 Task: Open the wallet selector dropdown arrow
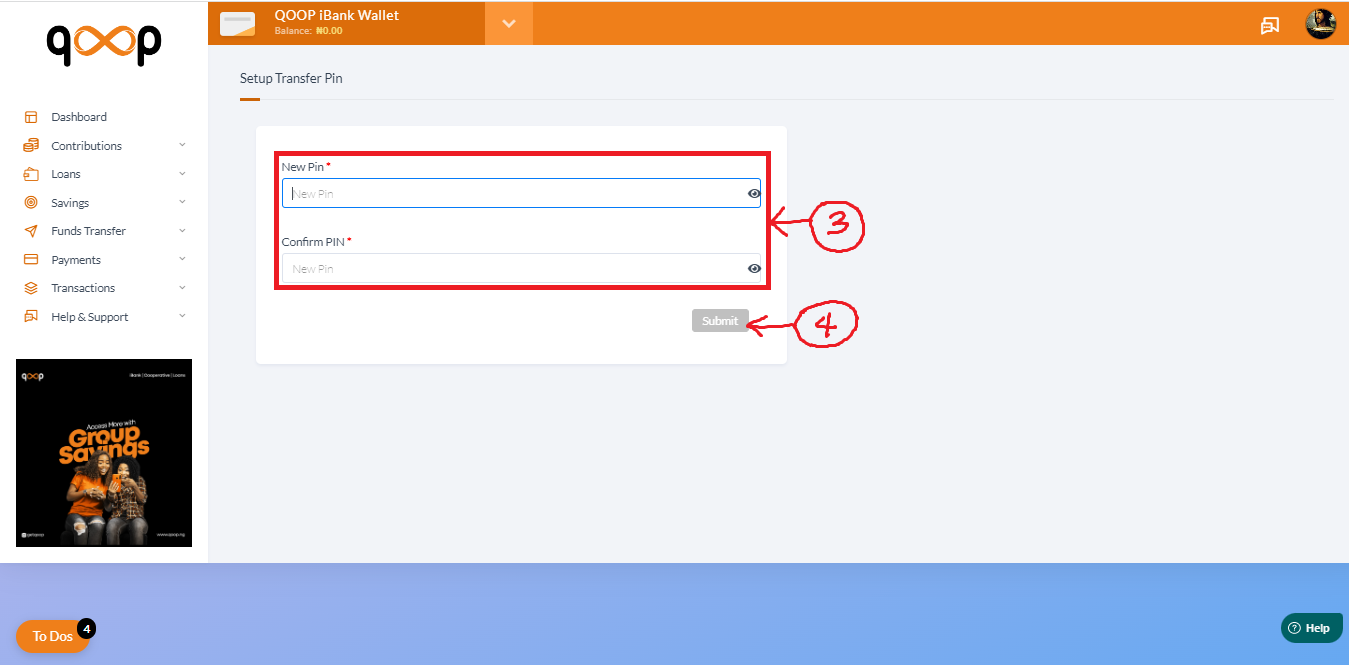click(x=509, y=23)
